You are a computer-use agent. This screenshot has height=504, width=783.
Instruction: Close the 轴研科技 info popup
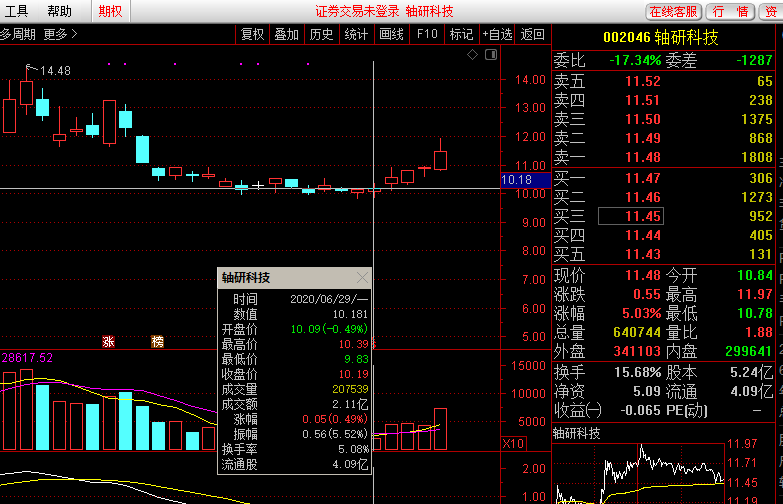[363, 278]
